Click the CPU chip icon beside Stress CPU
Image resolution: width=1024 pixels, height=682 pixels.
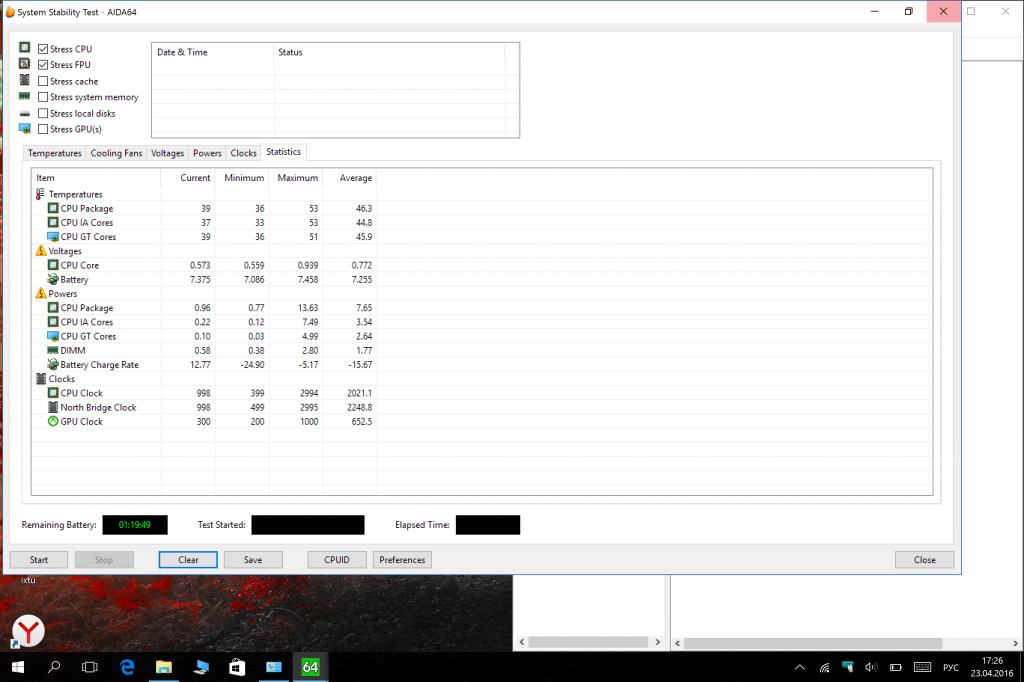(25, 47)
